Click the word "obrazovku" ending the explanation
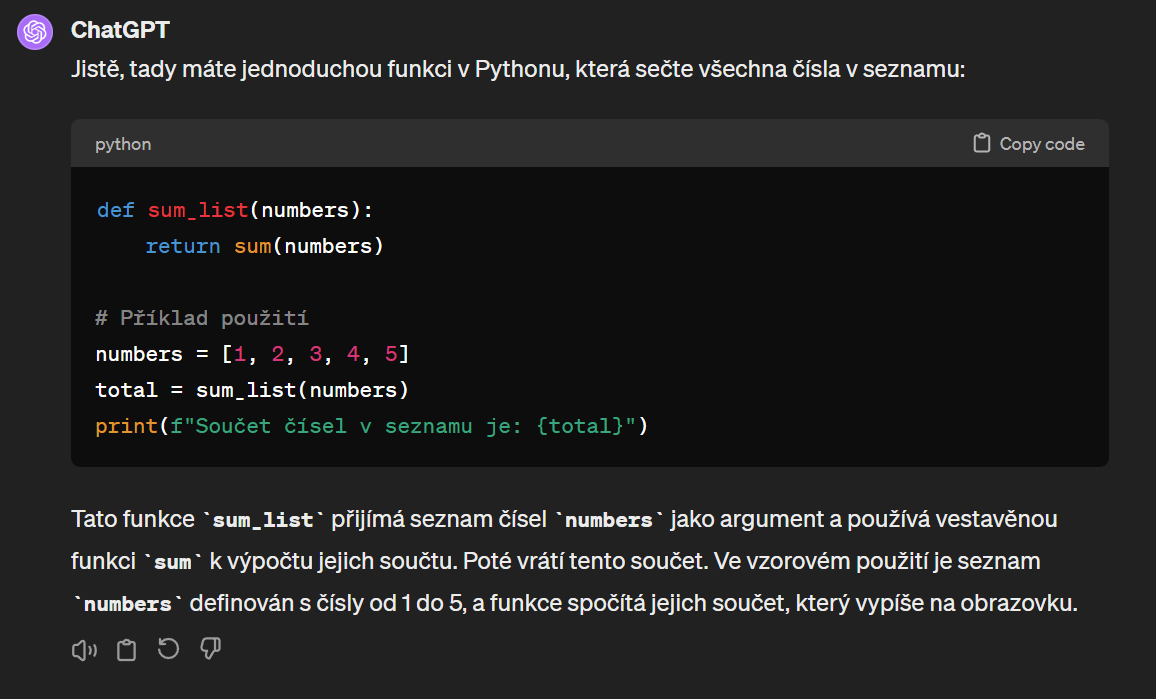The width and height of the screenshot is (1156, 699). (x=1031, y=604)
